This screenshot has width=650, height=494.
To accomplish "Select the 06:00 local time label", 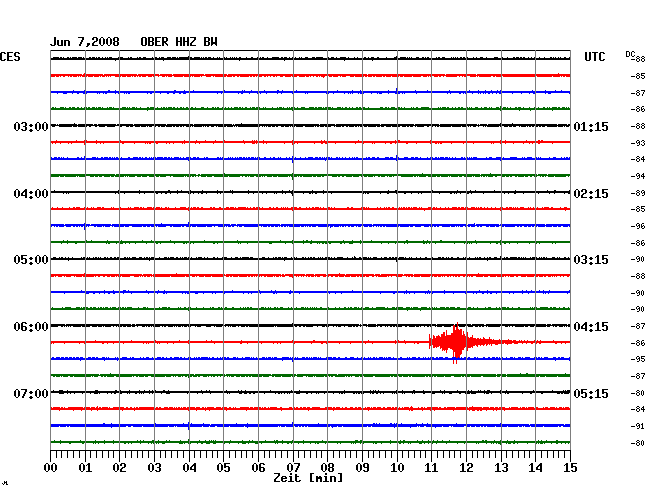I will click(31, 327).
